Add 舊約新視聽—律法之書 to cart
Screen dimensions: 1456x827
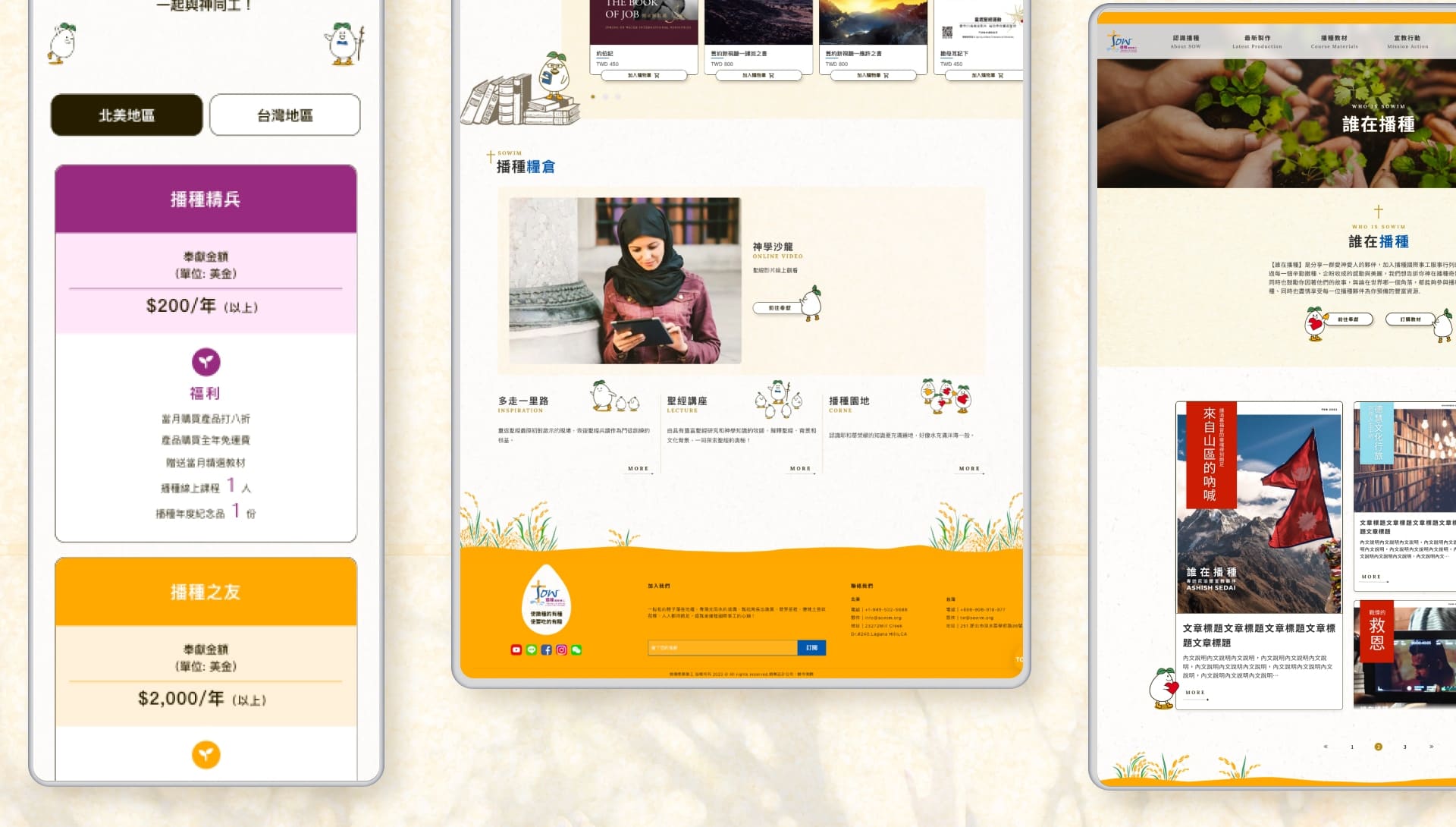tap(758, 75)
